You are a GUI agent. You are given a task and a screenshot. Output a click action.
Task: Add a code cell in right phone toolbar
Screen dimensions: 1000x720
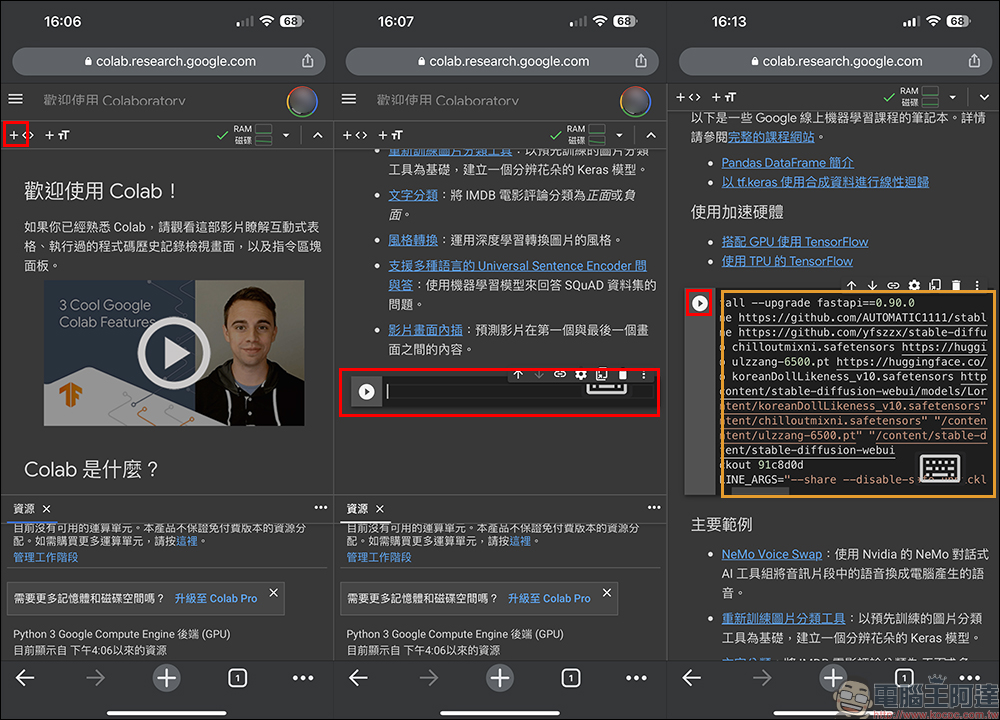pos(688,97)
